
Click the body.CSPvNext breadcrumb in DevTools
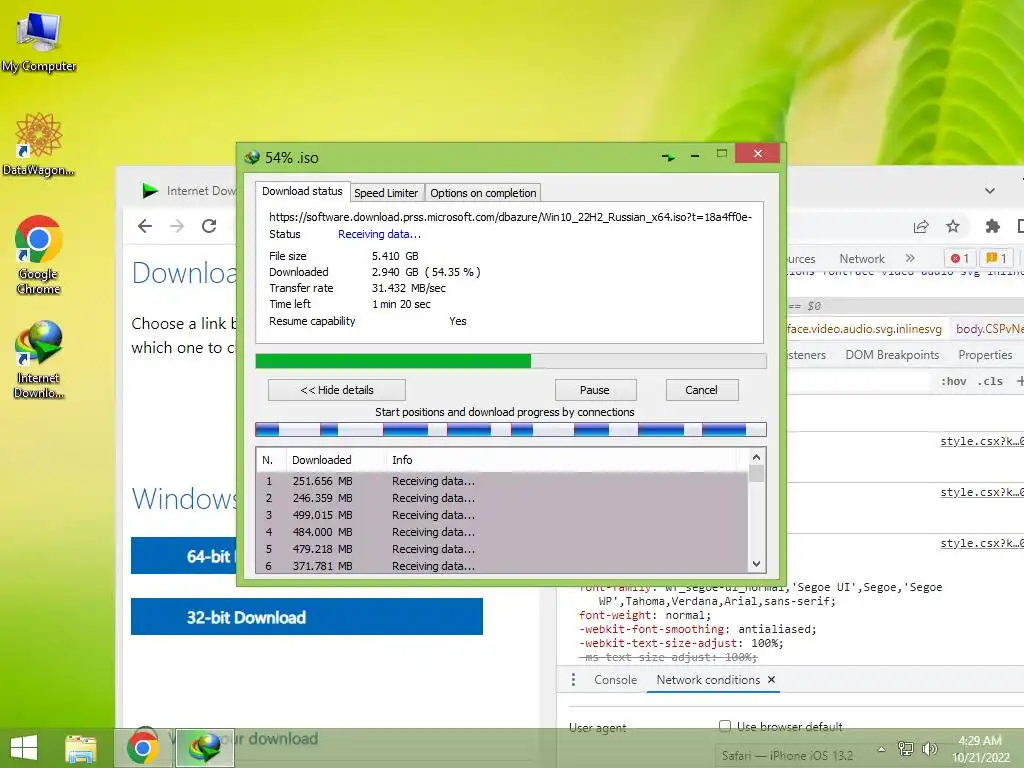pos(989,328)
